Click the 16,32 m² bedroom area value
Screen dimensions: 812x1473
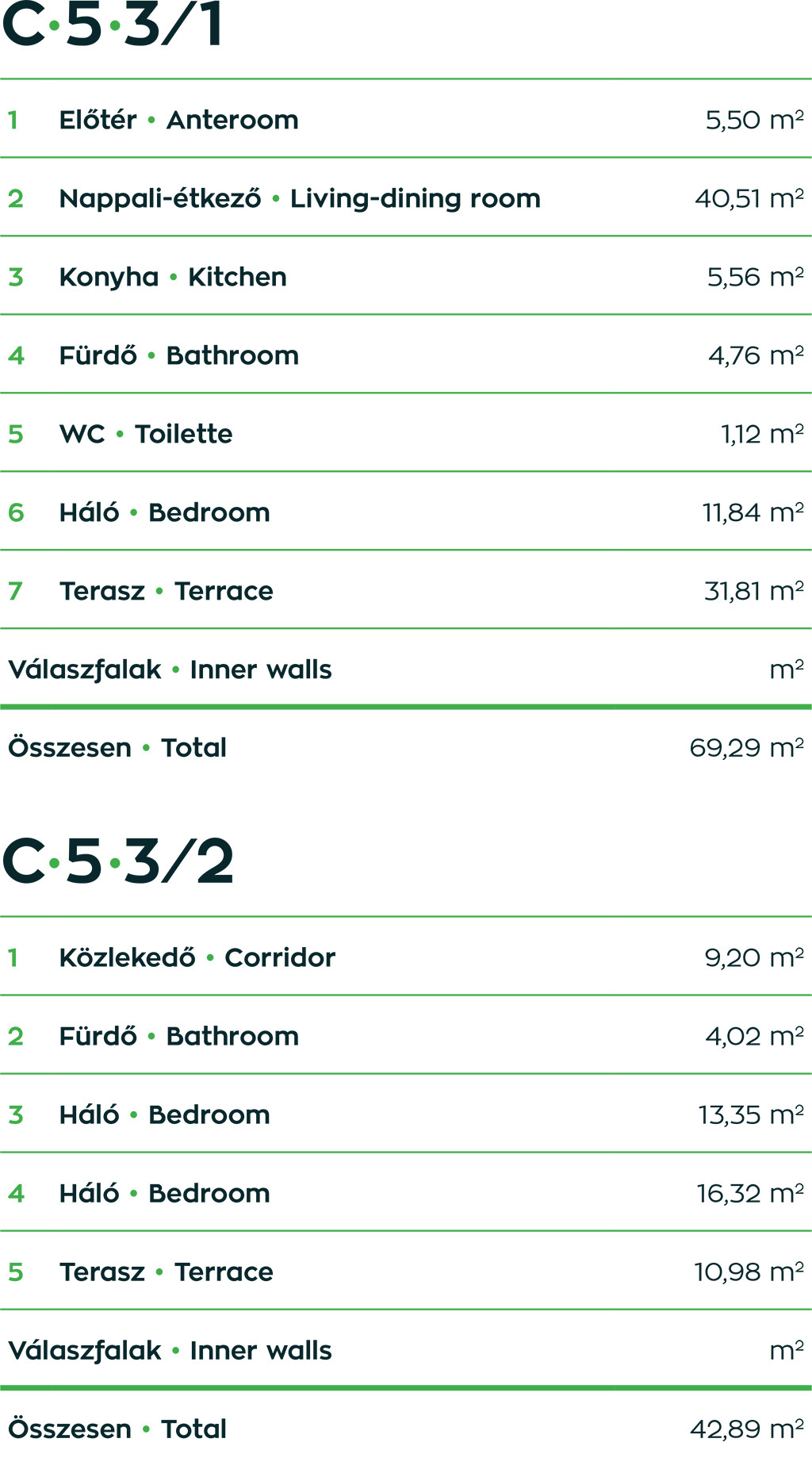pos(749,1193)
